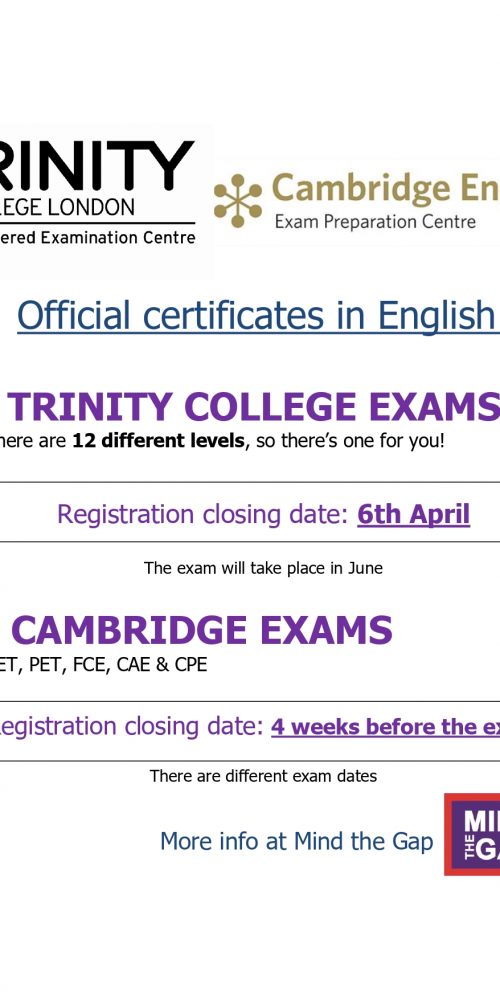This screenshot has height=1000, width=500.
Task: Select the TRINITY COLLEGE EXAMS heading
Action: [x=254, y=407]
